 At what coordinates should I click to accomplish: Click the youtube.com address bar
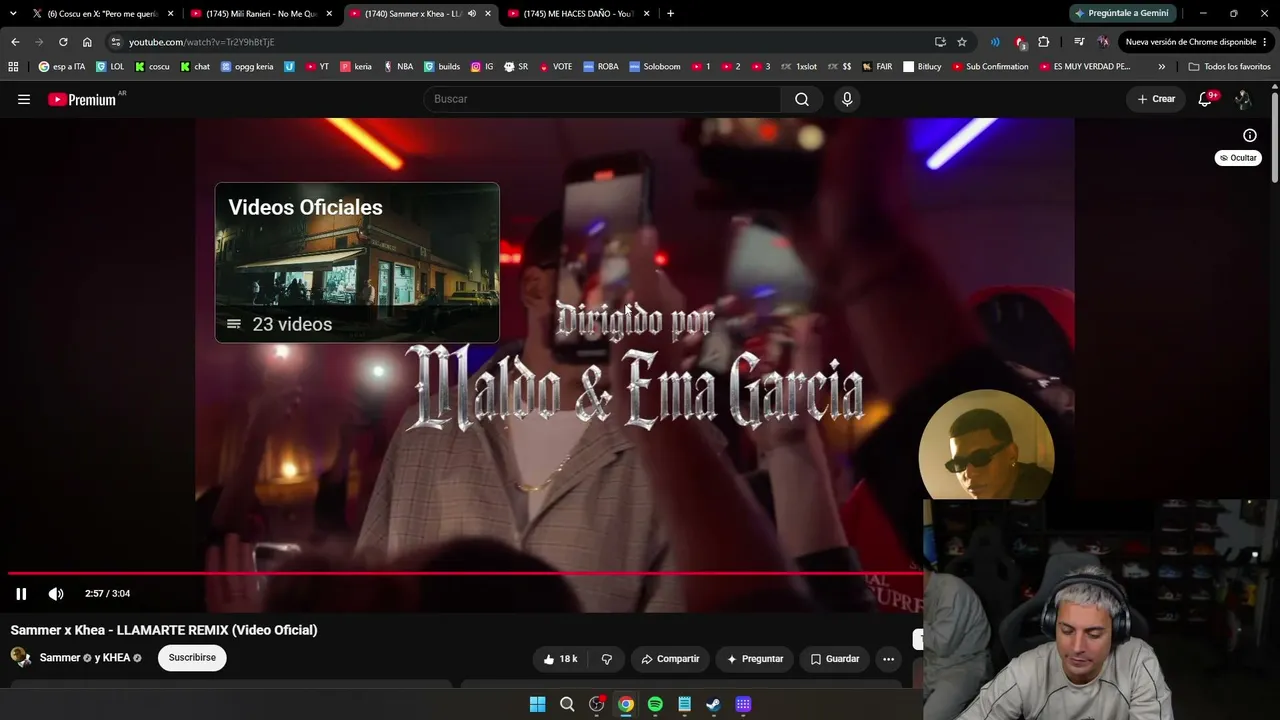520,42
